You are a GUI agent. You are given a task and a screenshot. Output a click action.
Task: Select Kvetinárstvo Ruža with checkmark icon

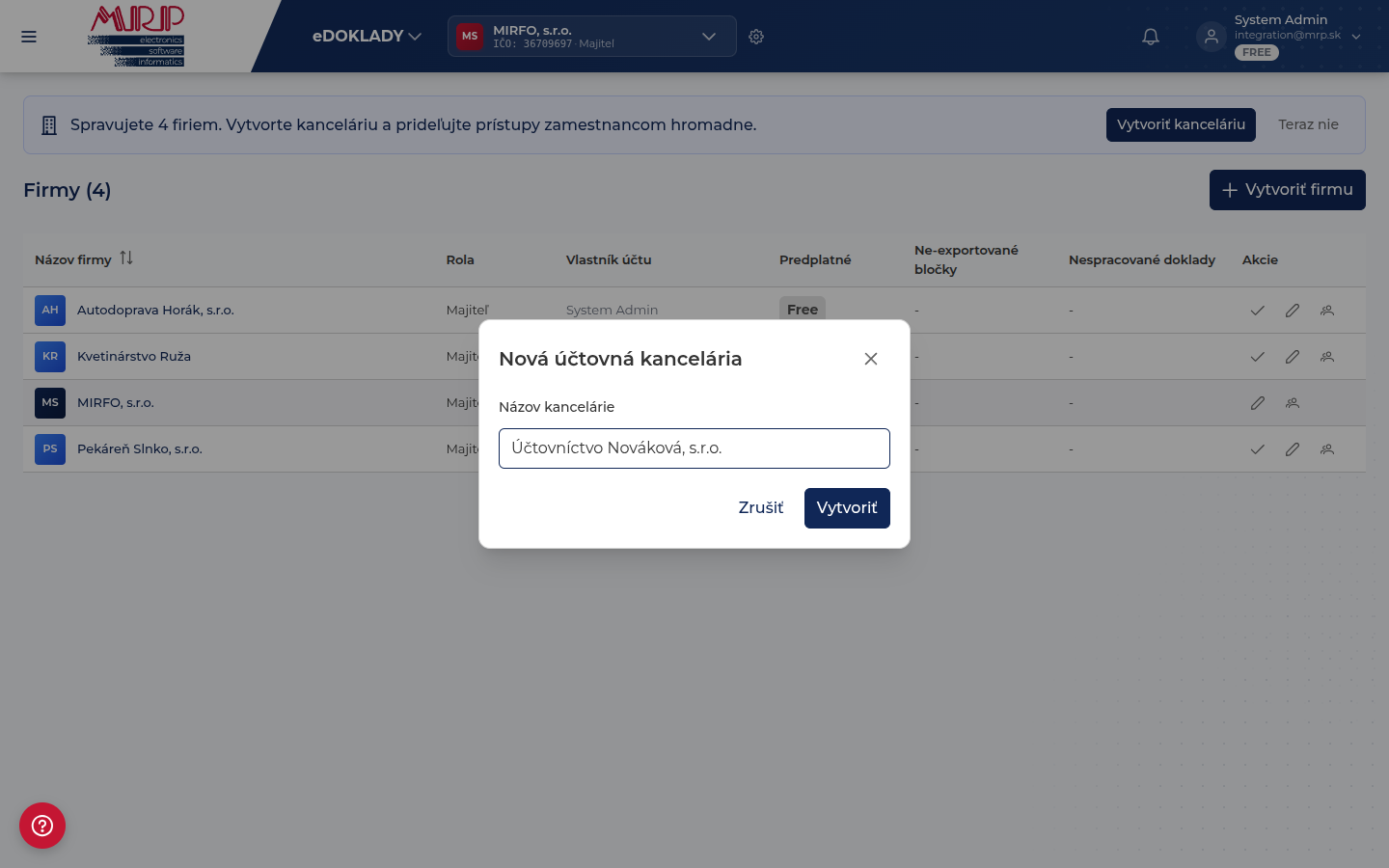point(1258,357)
